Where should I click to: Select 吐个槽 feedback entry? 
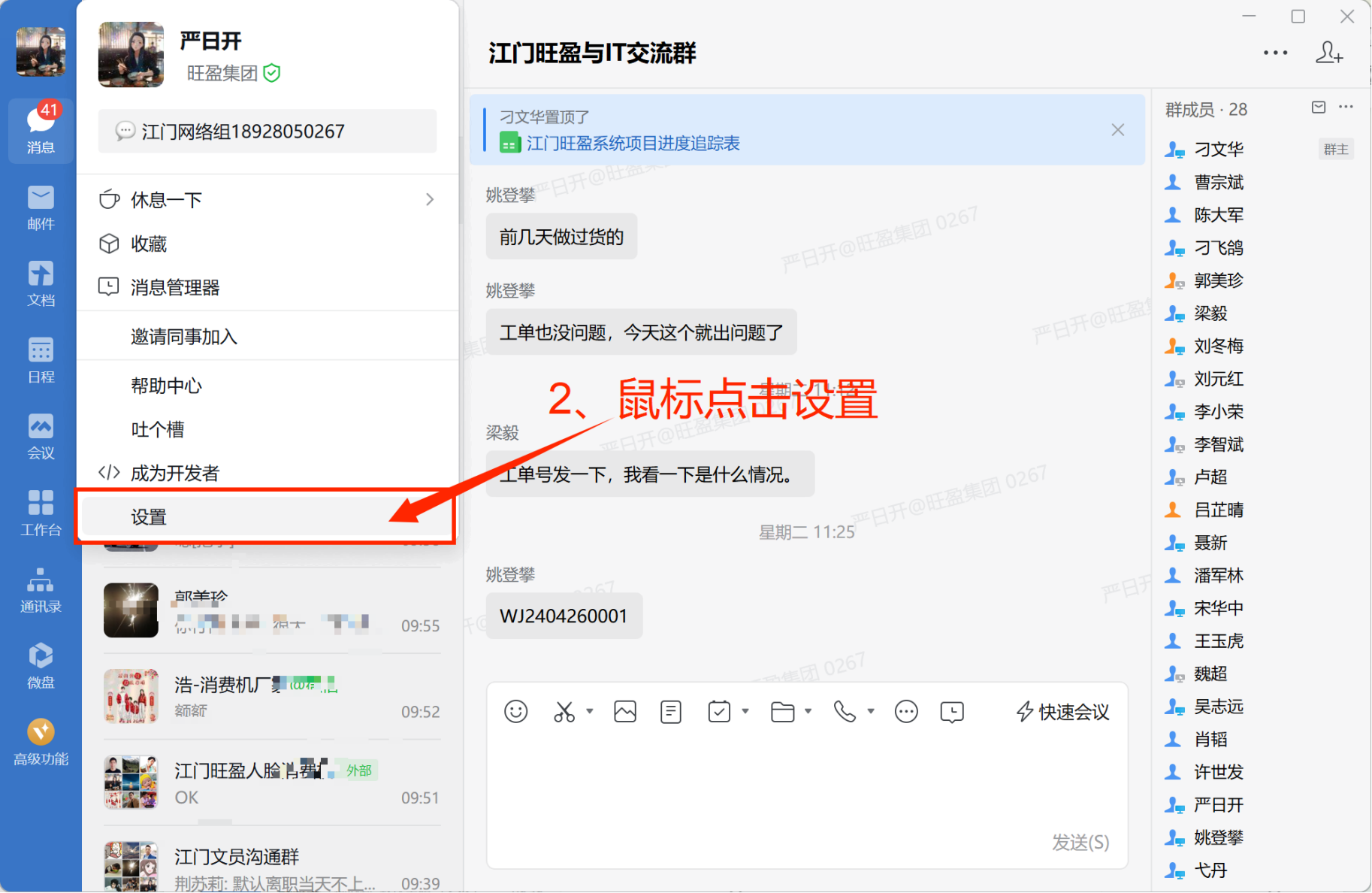(x=267, y=429)
